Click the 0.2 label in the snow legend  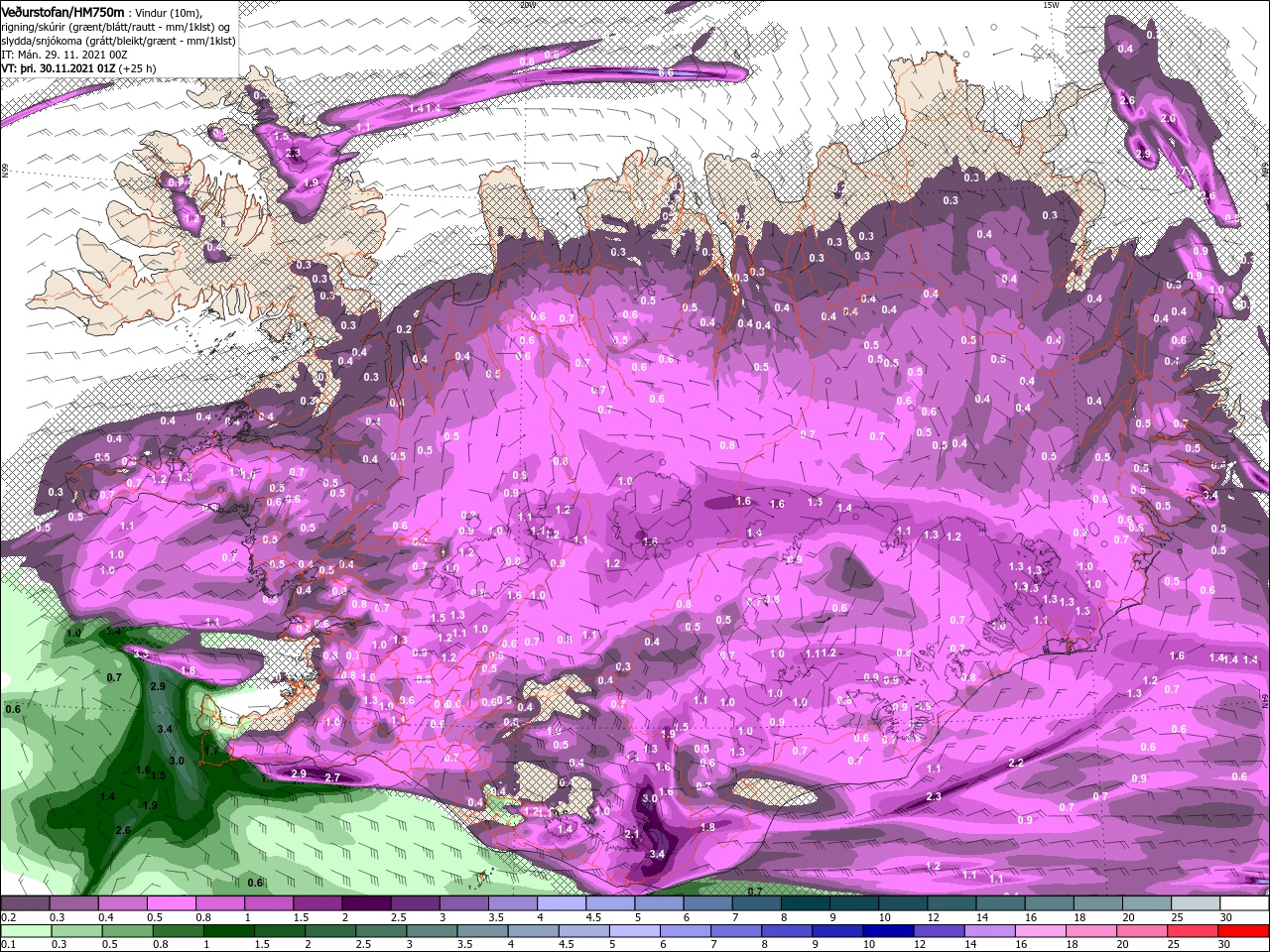pos(8,917)
